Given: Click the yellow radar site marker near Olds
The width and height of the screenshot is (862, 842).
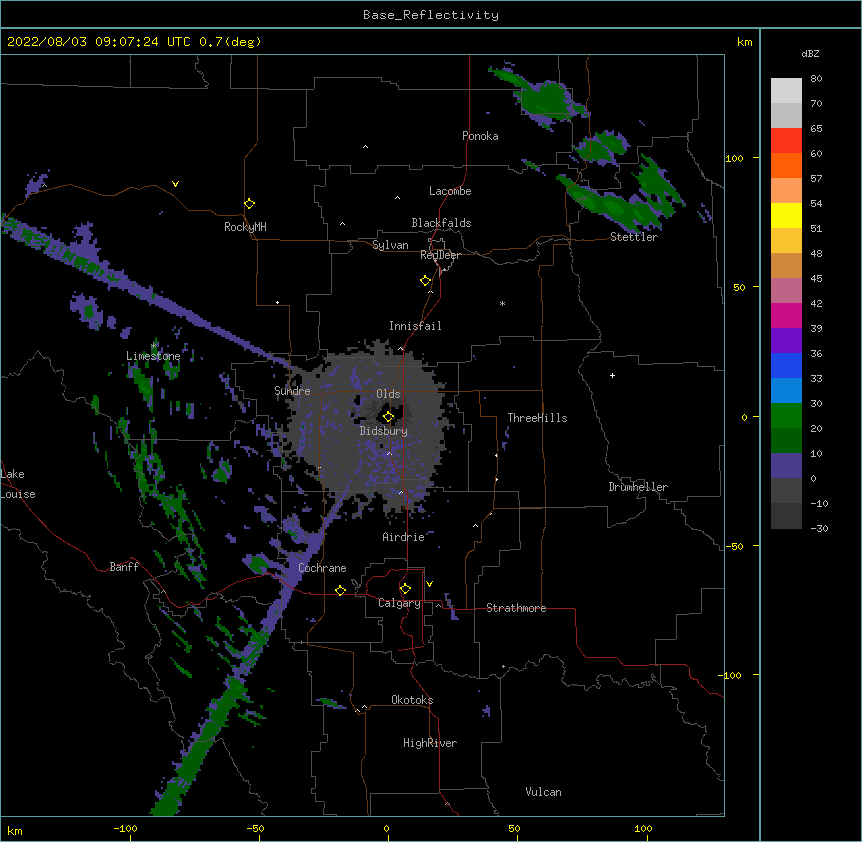Looking at the screenshot, I should pos(388,417).
